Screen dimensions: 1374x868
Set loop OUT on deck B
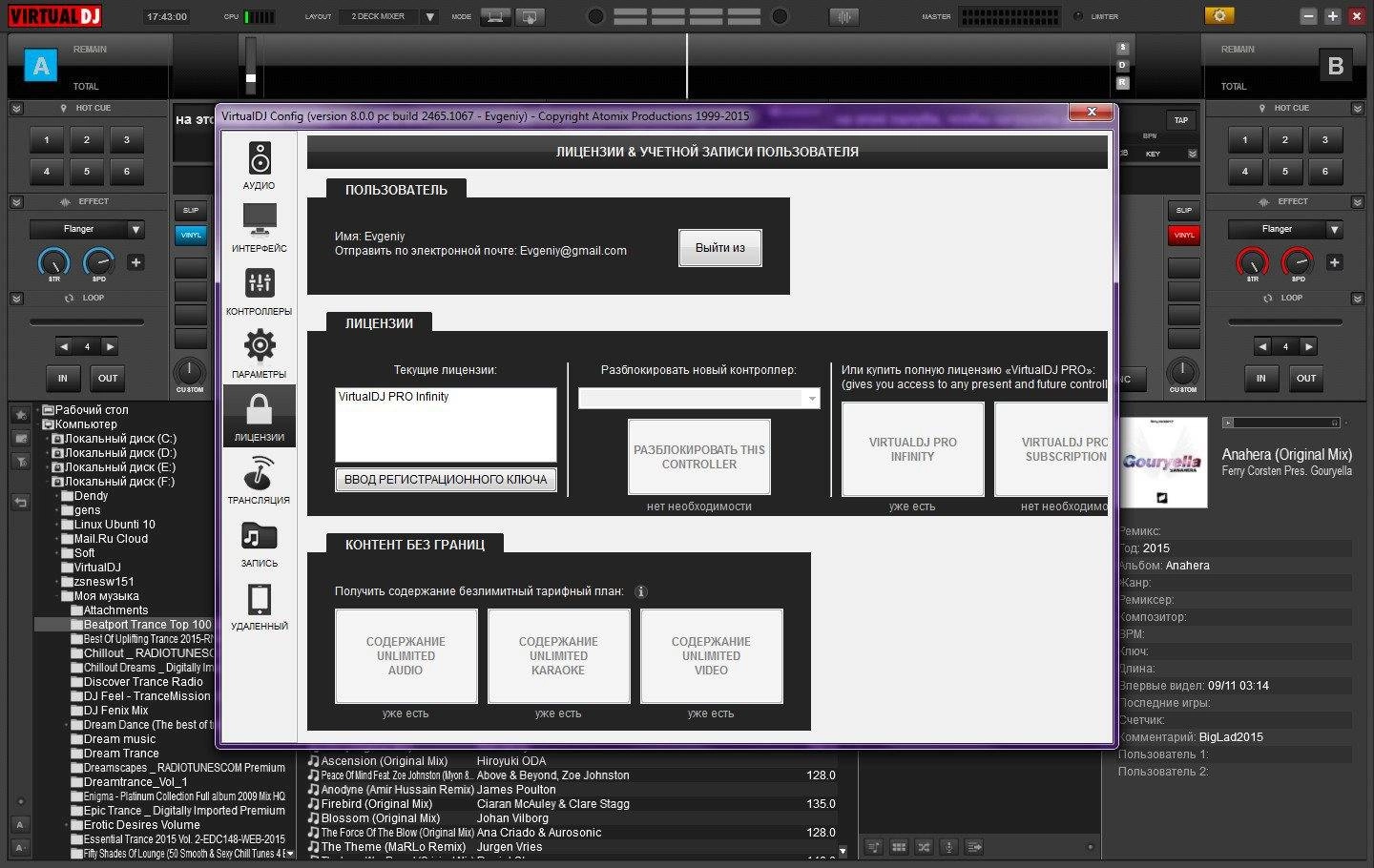1306,378
